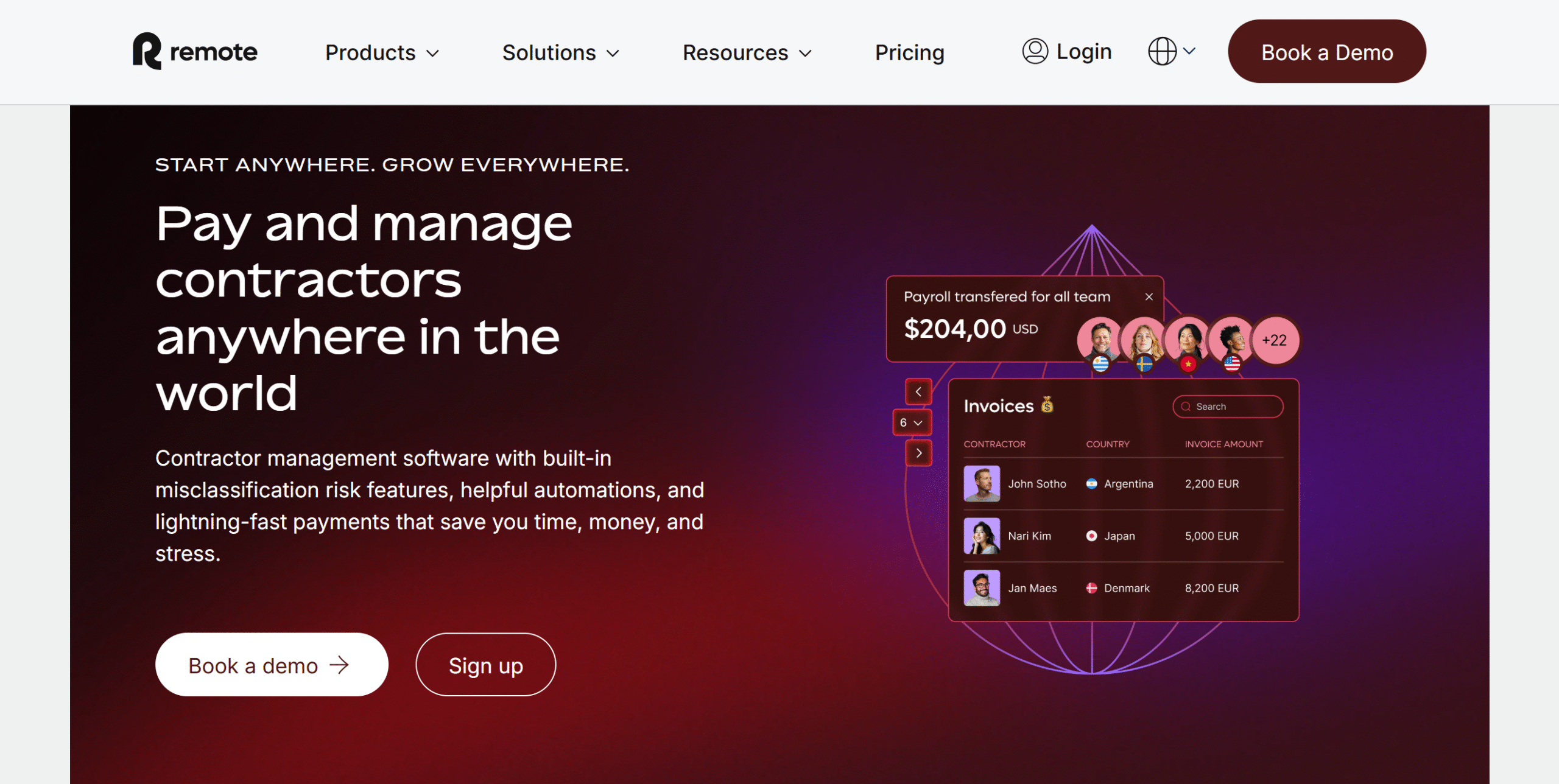
Task: Select Nari Kim's avatar thumbnail
Action: [x=982, y=536]
